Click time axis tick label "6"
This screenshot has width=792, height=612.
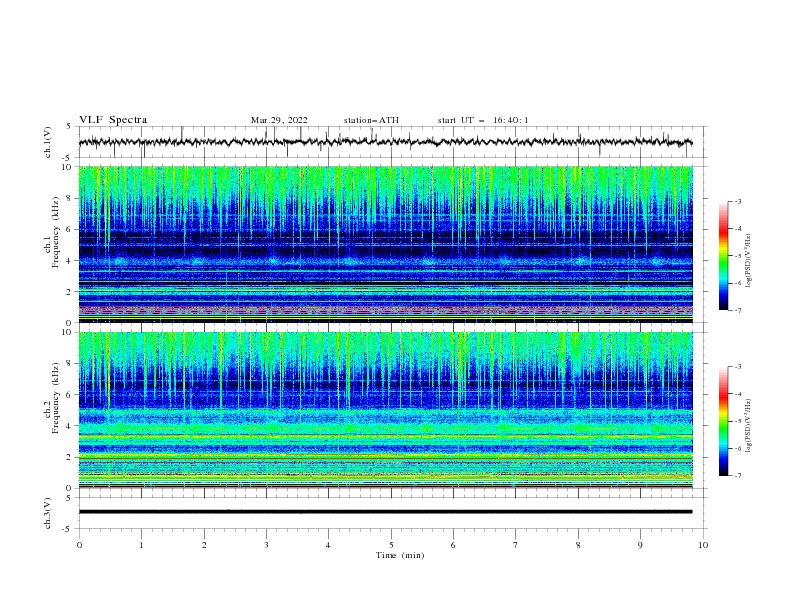pos(453,545)
